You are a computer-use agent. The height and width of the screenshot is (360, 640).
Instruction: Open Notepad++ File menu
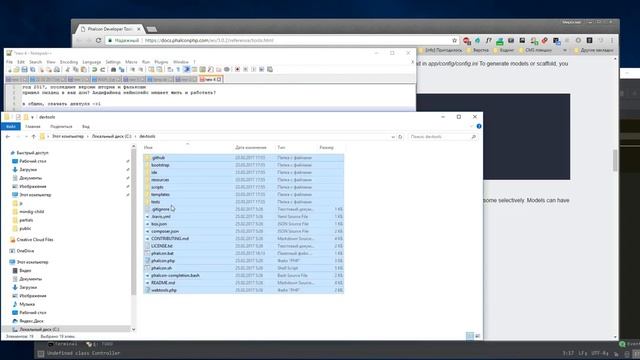9,62
